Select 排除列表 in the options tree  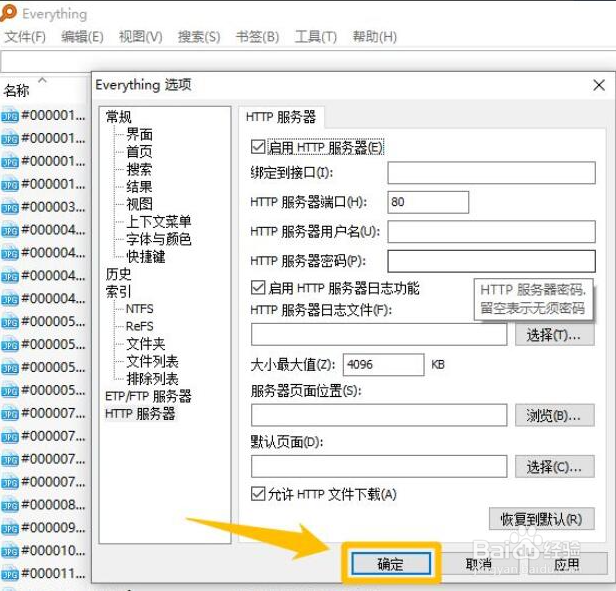point(152,378)
